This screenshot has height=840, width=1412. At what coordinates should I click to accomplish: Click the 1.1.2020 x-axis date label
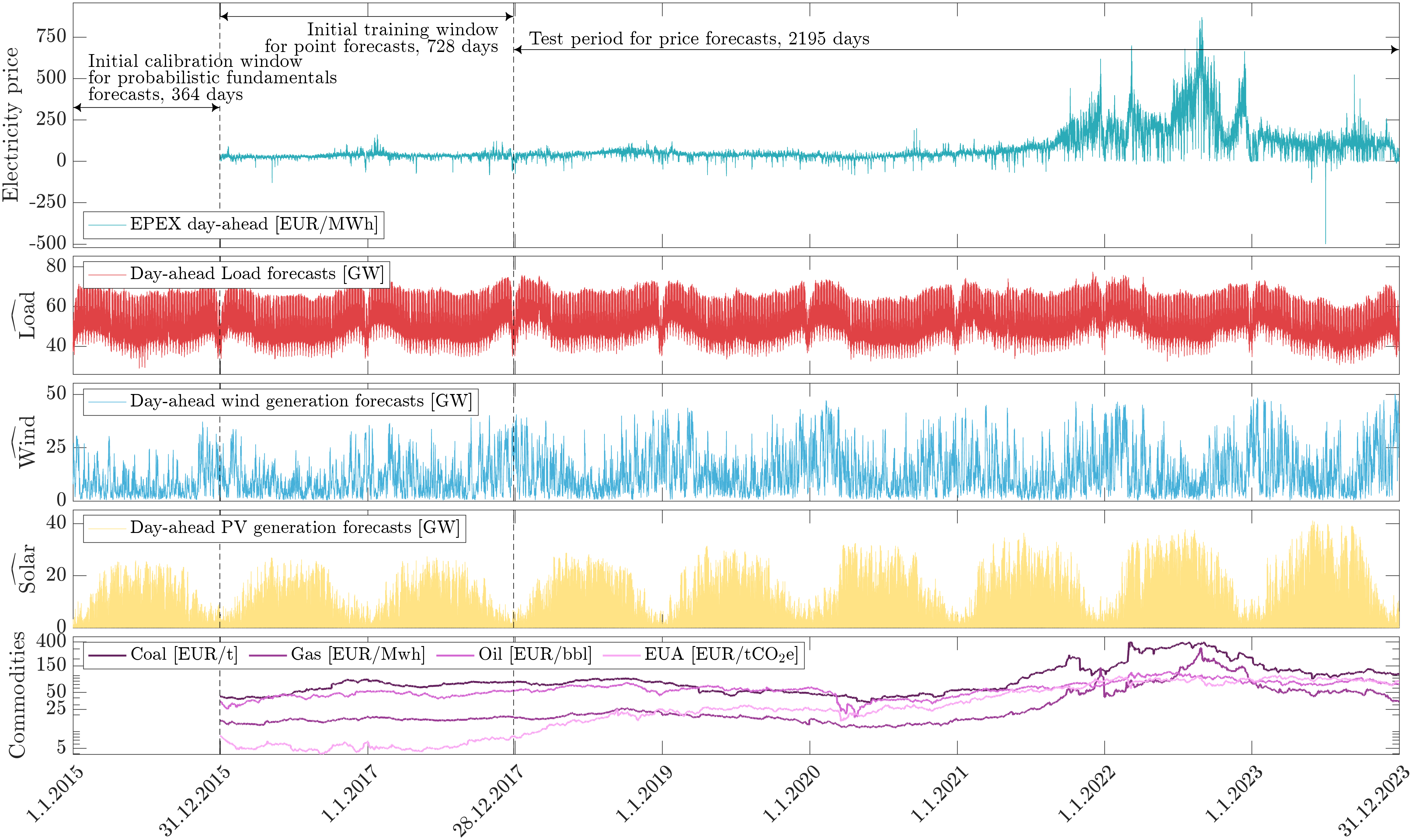pyautogui.click(x=791, y=794)
